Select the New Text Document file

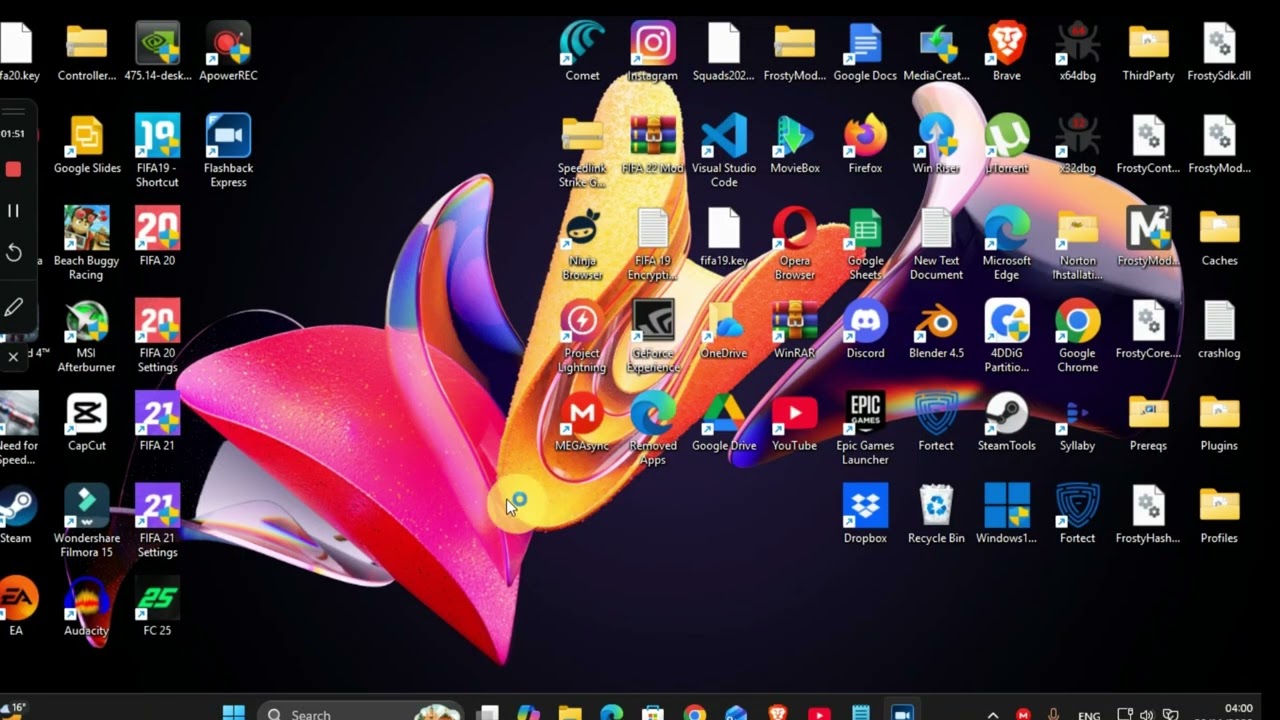pos(936,243)
